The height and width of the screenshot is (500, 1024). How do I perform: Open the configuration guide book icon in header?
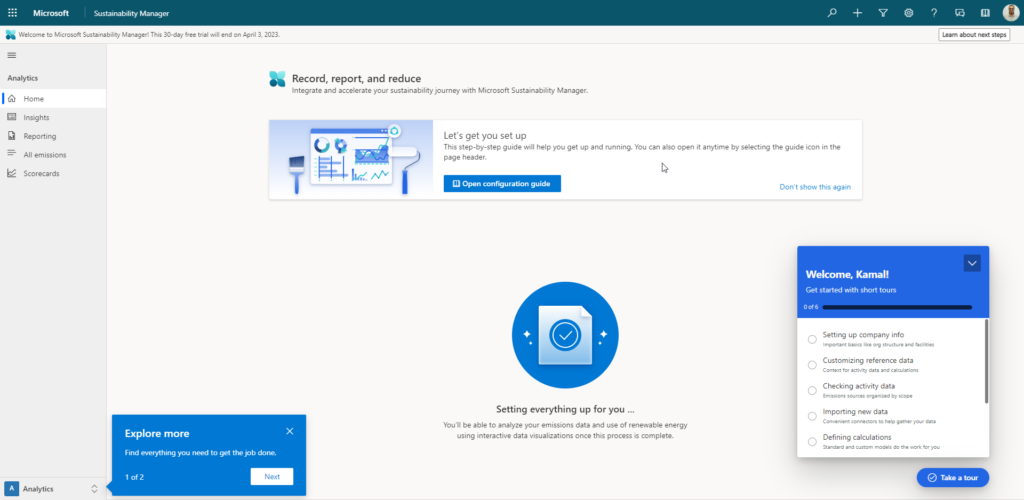click(x=985, y=12)
